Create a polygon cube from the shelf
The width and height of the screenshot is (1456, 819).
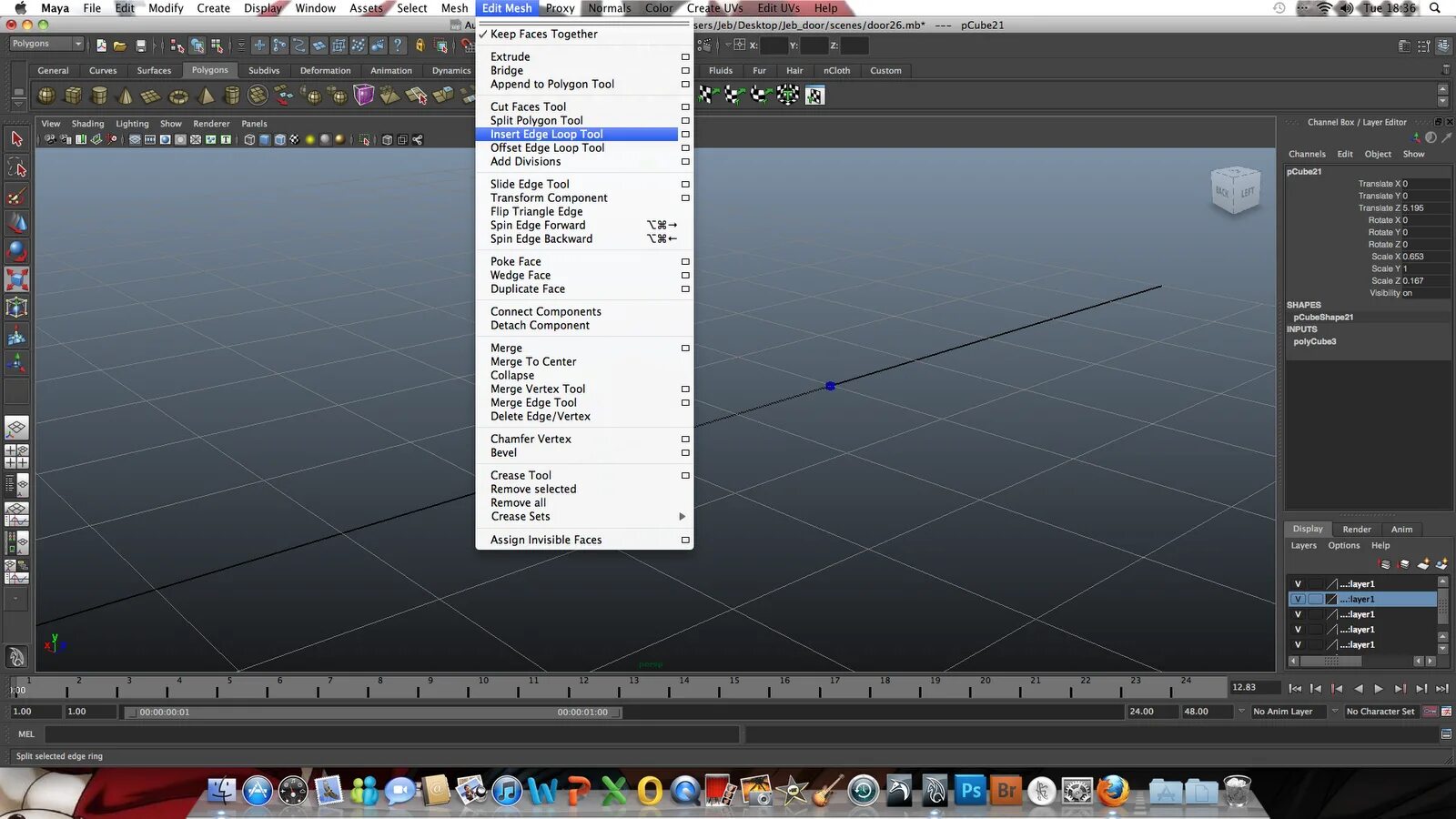coord(73,95)
